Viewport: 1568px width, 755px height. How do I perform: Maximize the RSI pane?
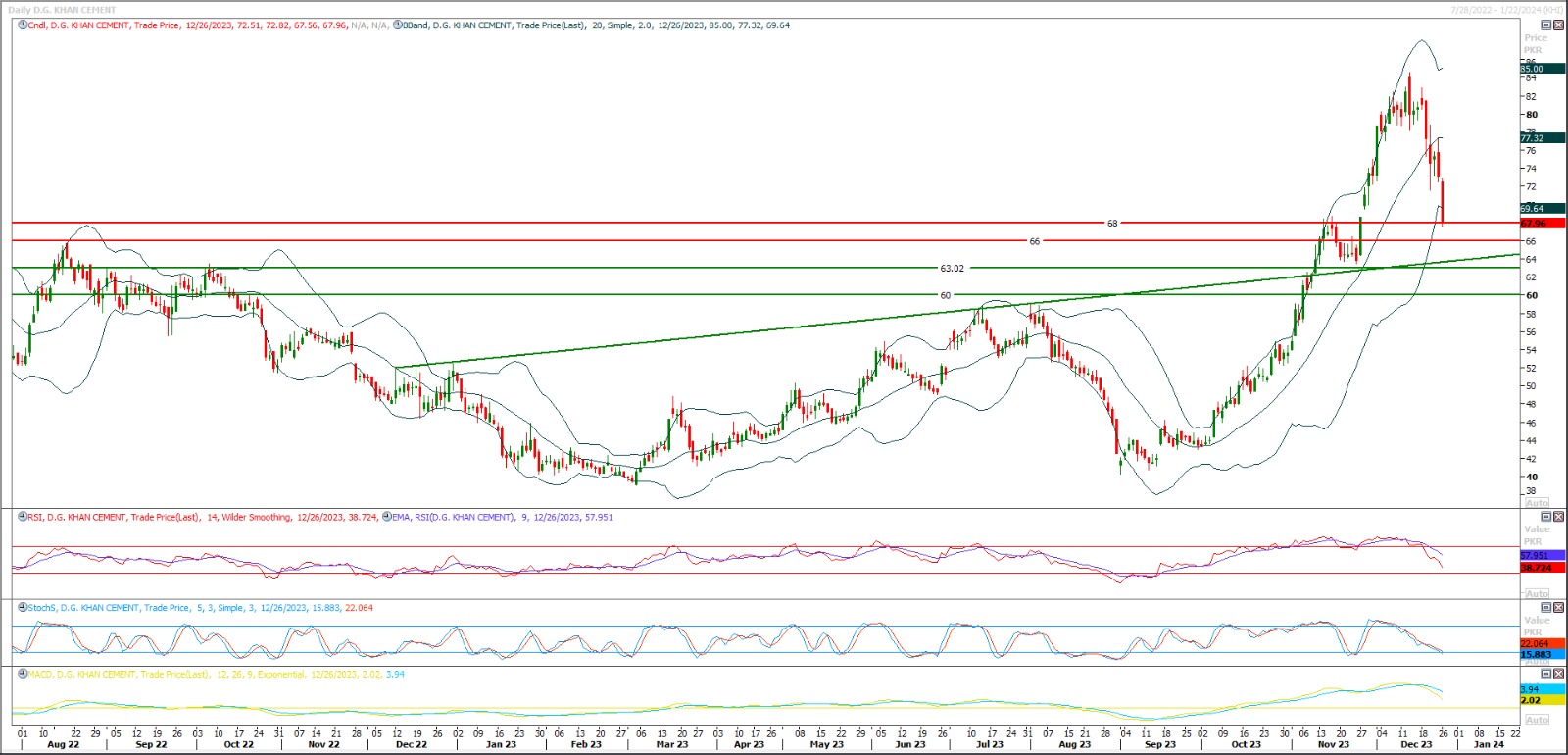(1546, 517)
